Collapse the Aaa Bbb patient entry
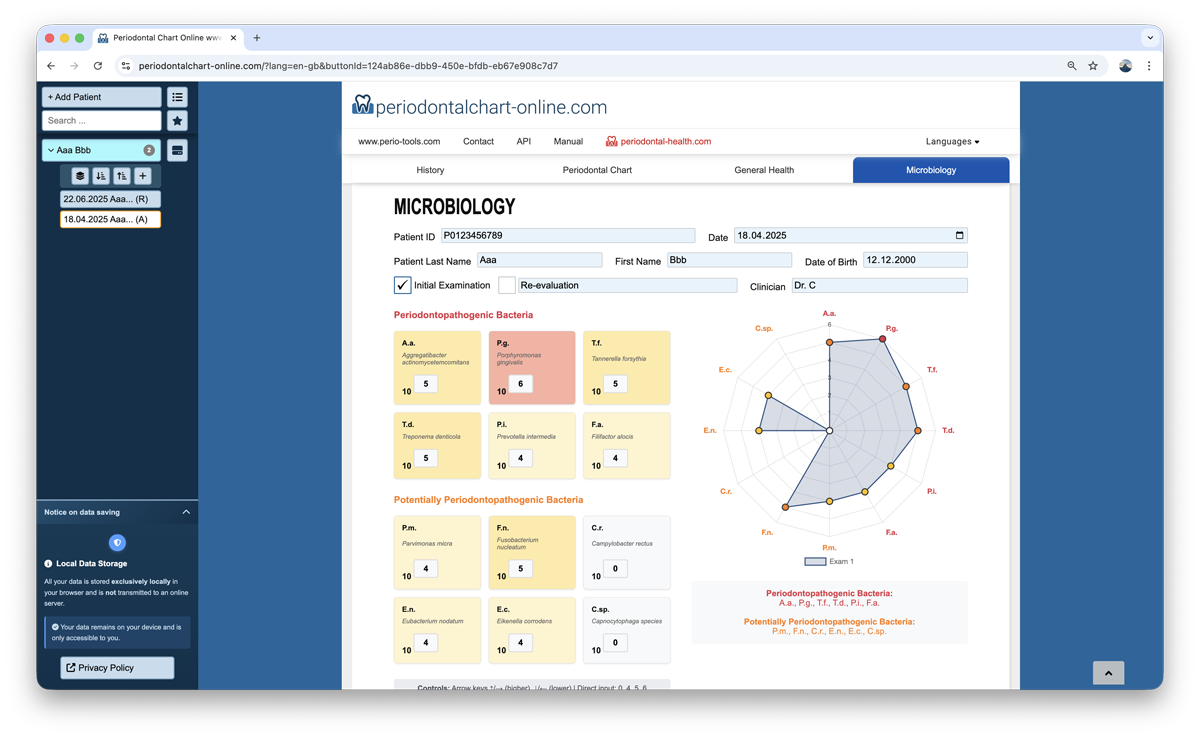 pos(51,151)
